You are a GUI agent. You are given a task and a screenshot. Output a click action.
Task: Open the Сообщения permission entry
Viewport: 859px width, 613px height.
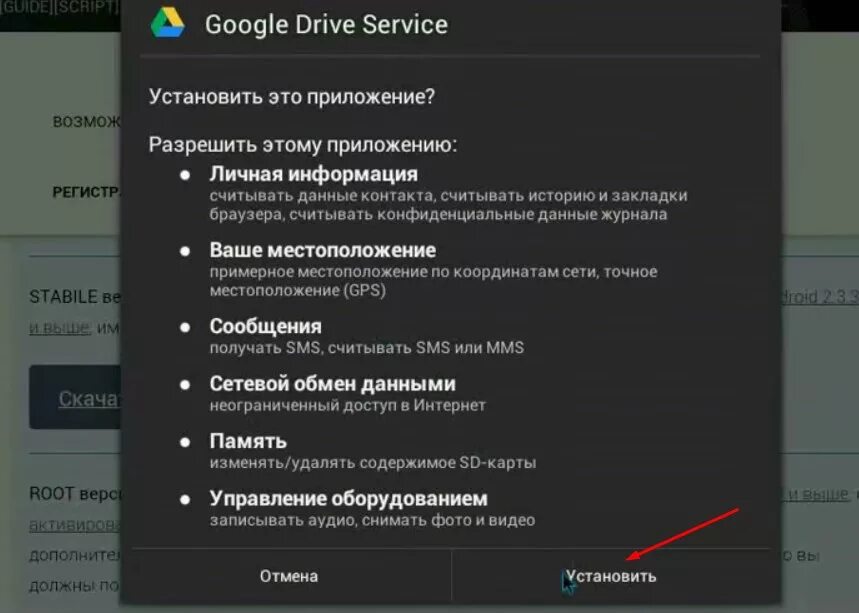(x=266, y=326)
